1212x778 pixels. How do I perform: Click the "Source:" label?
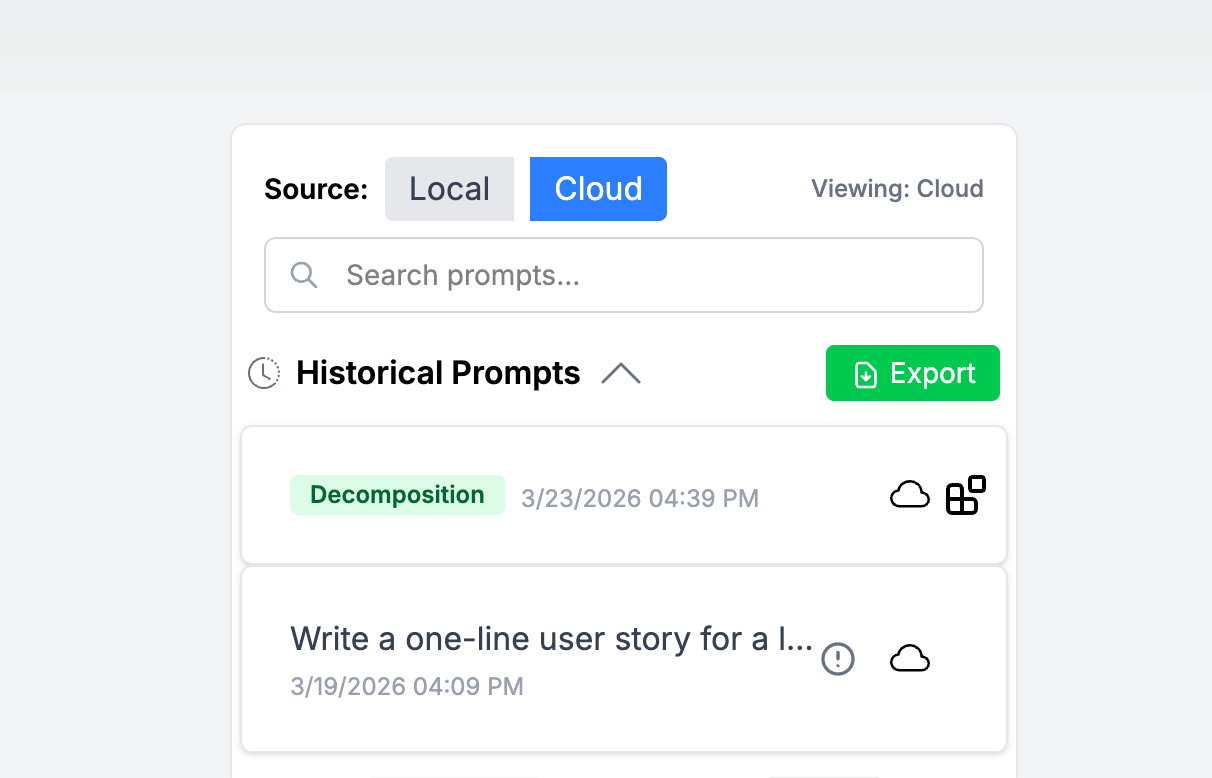click(316, 189)
